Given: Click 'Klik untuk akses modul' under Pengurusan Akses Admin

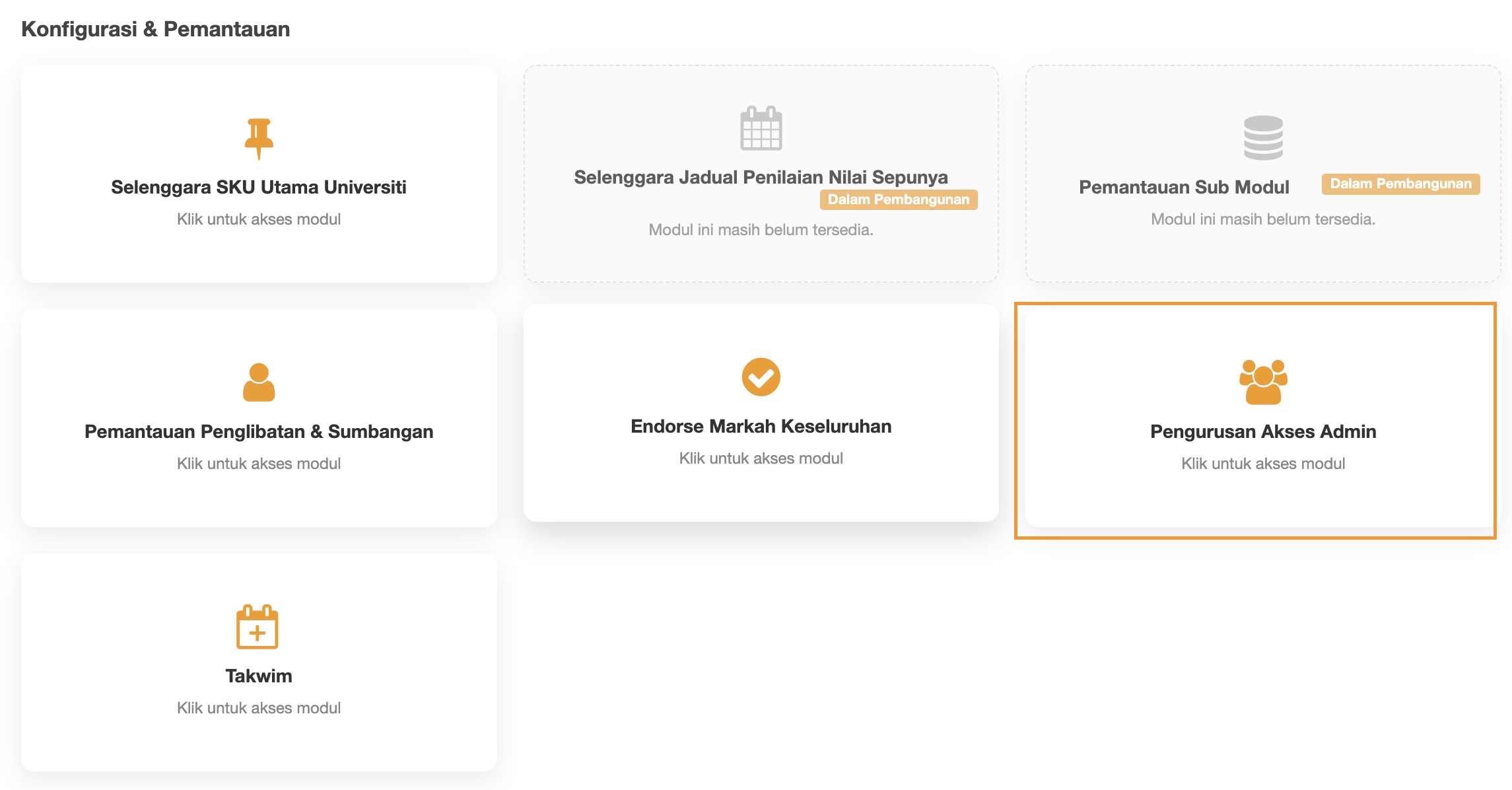Looking at the screenshot, I should pyautogui.click(x=1262, y=464).
